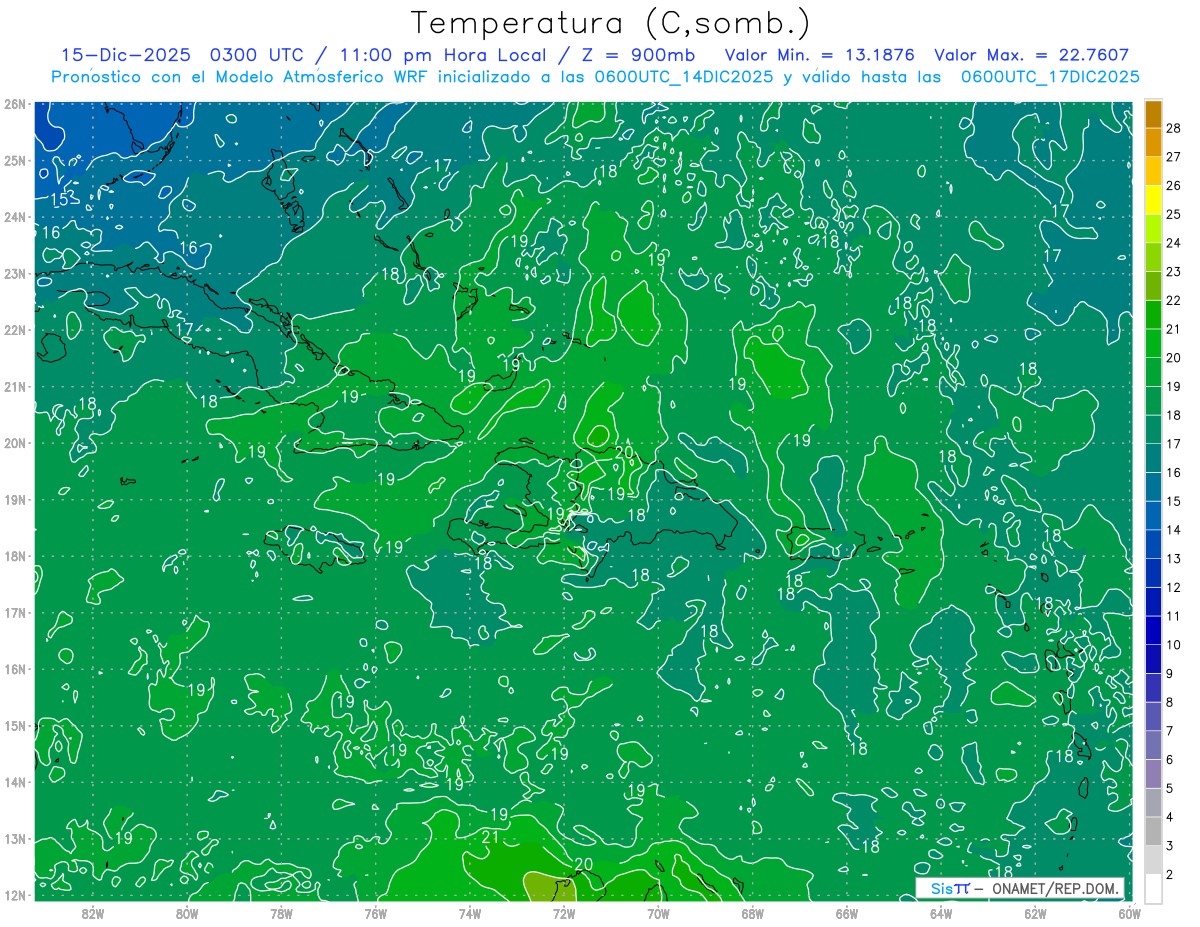Image resolution: width=1200 pixels, height=927 pixels.
Task: Click the '26N' latitude axis label
Action: click(15, 104)
